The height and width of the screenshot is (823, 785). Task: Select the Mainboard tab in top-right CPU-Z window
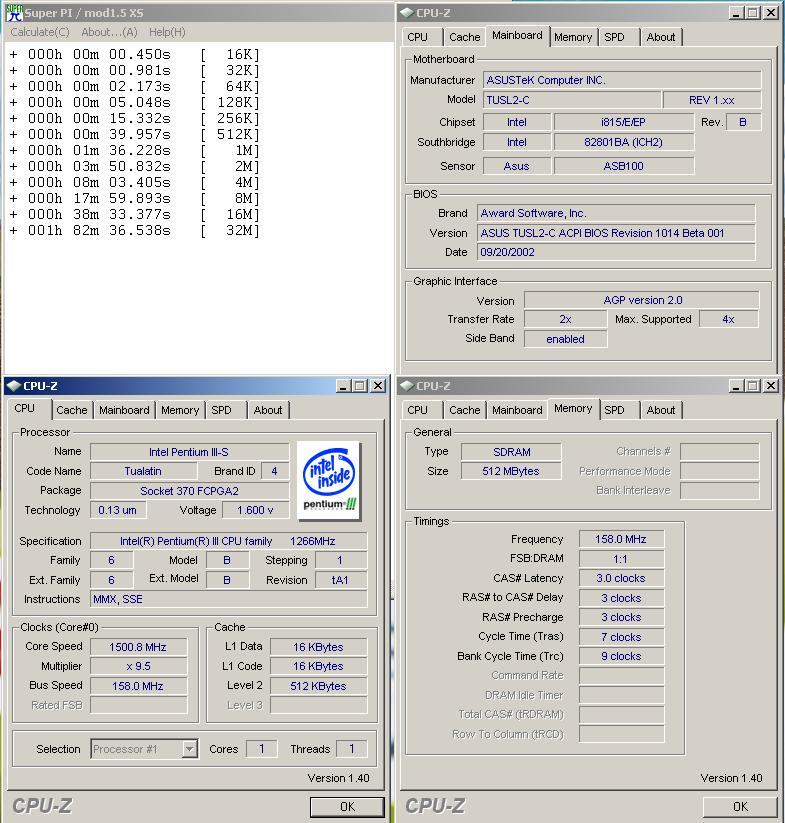[517, 36]
